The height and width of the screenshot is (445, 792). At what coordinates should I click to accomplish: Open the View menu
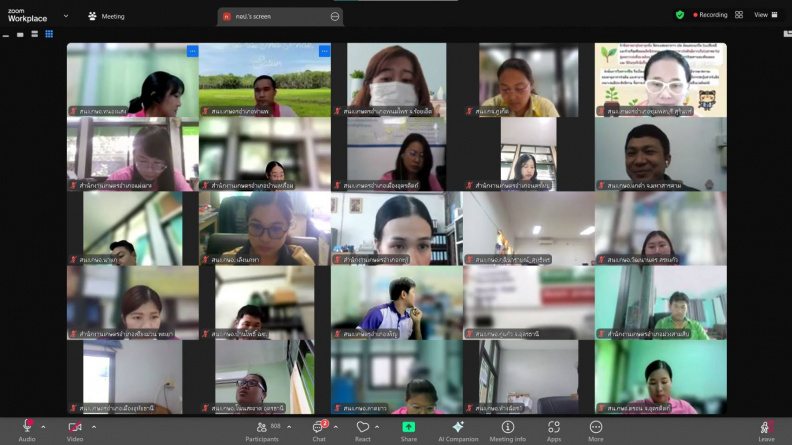[x=766, y=15]
